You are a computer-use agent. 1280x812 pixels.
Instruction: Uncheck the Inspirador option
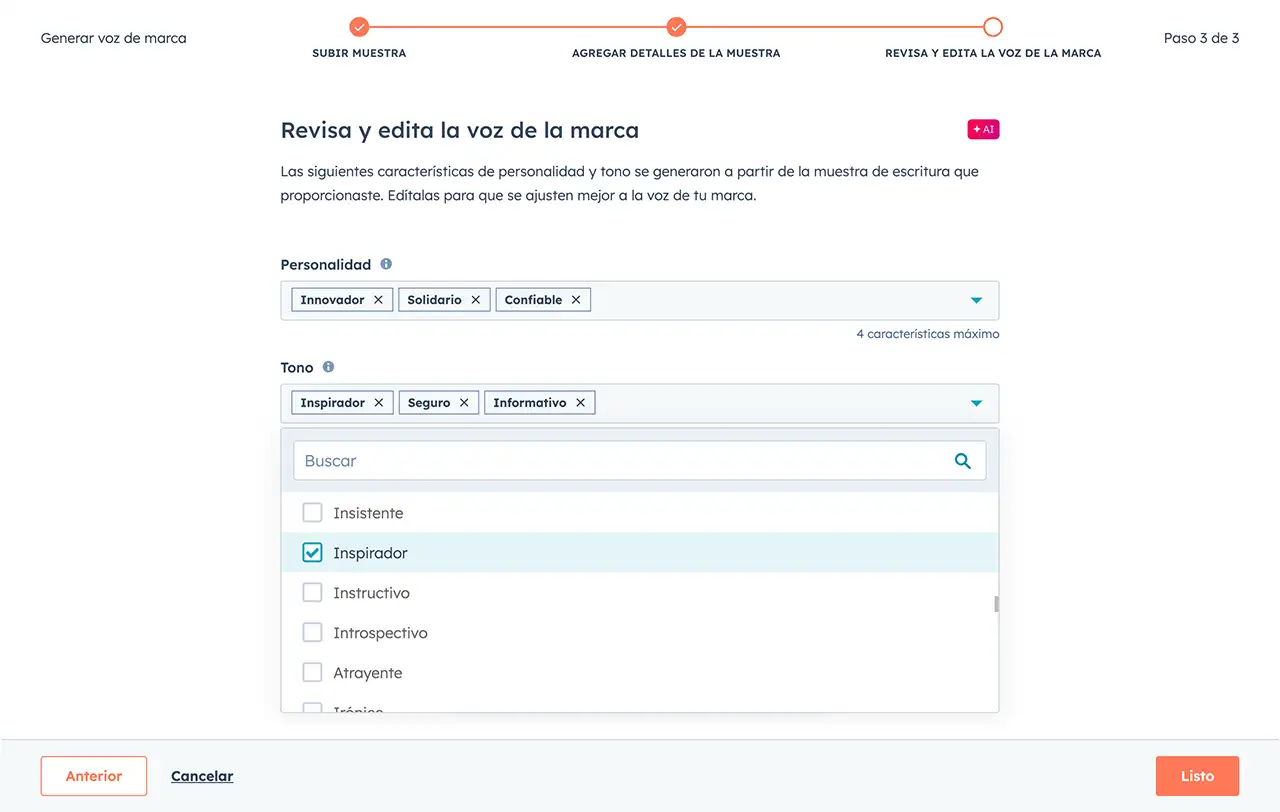point(313,553)
